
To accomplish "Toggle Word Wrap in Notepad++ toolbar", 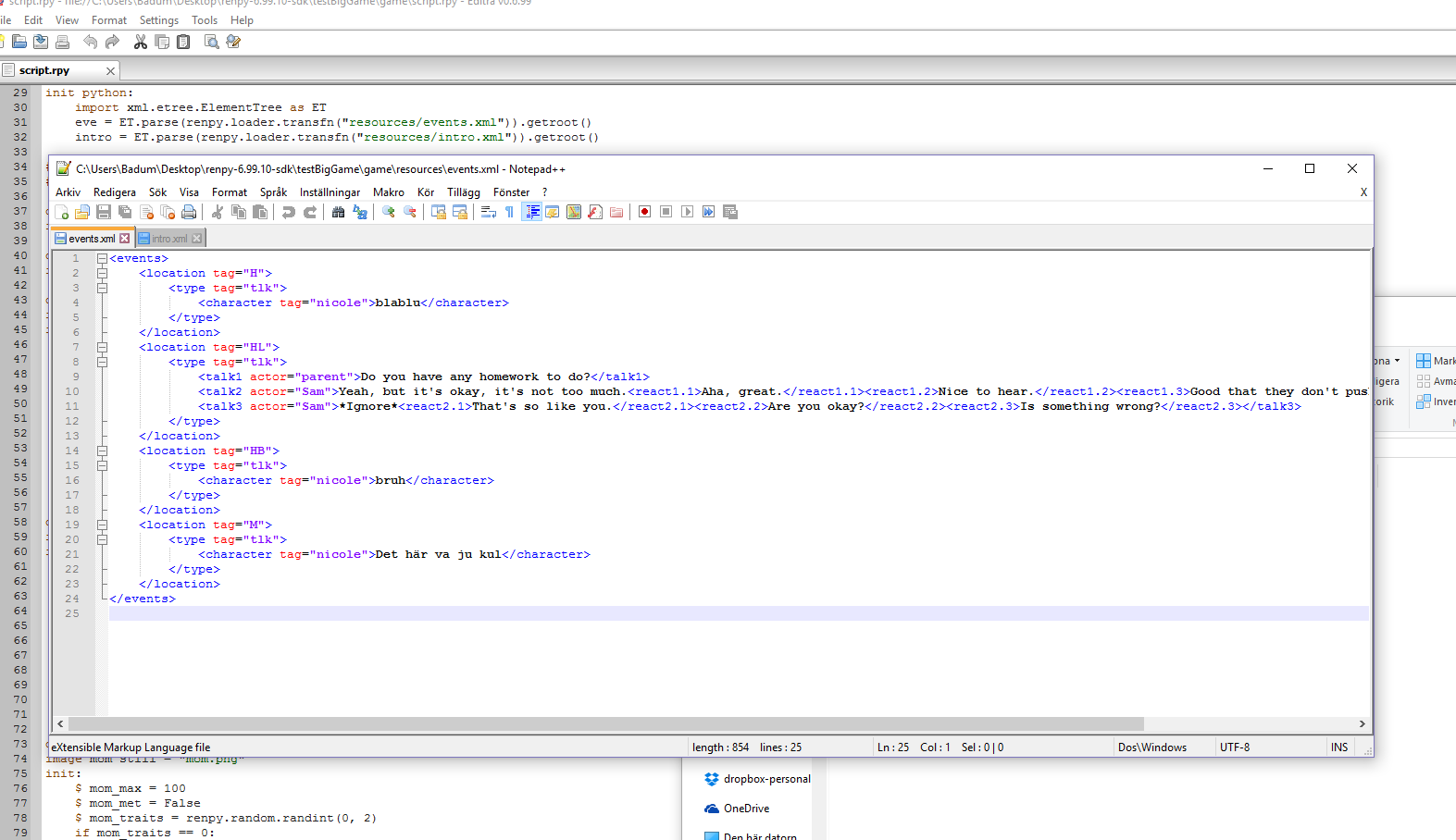I will pyautogui.click(x=489, y=212).
